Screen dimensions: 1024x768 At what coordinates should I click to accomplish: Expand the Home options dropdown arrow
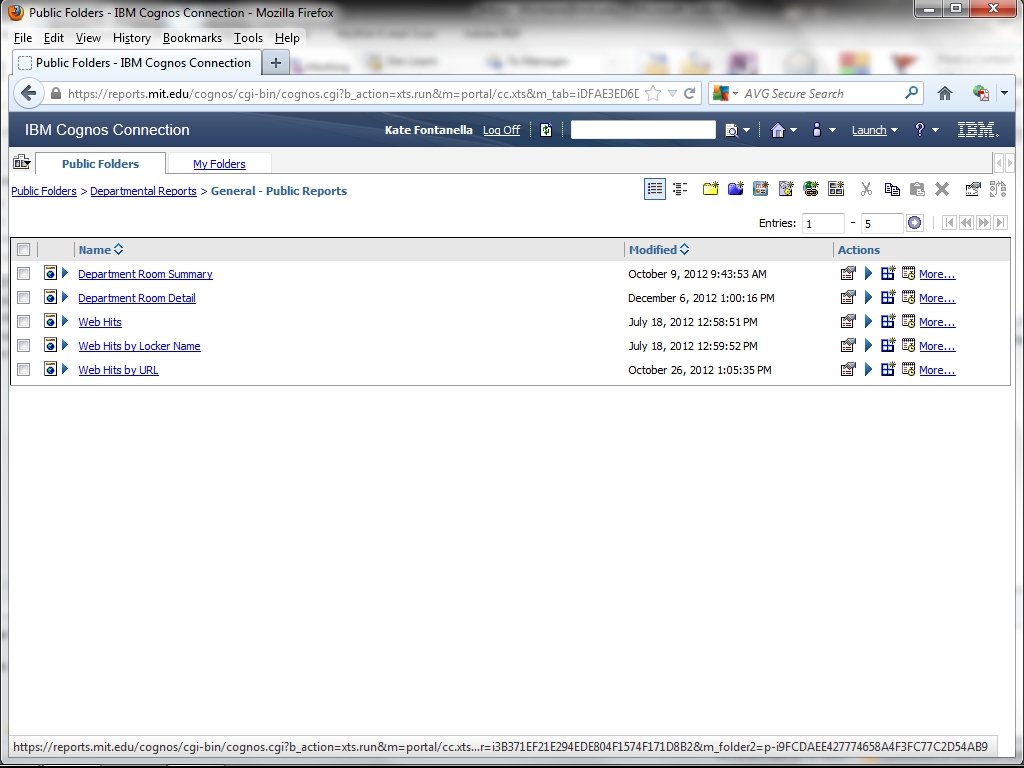pyautogui.click(x=794, y=130)
